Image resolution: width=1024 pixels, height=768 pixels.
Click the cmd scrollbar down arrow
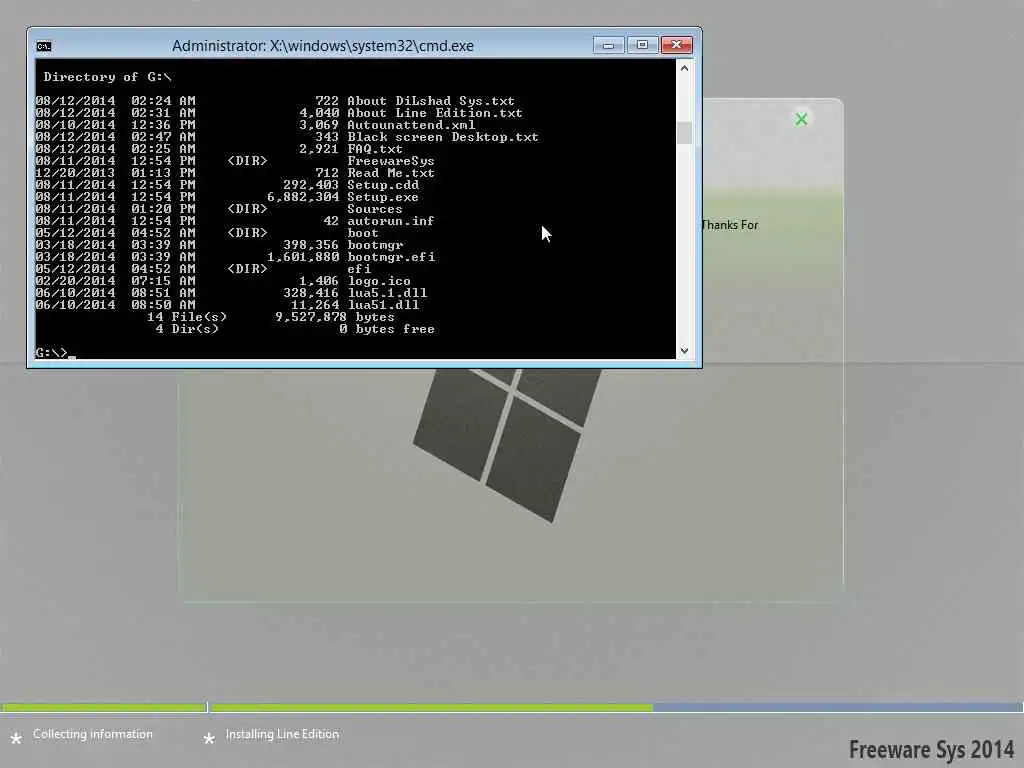tap(684, 351)
